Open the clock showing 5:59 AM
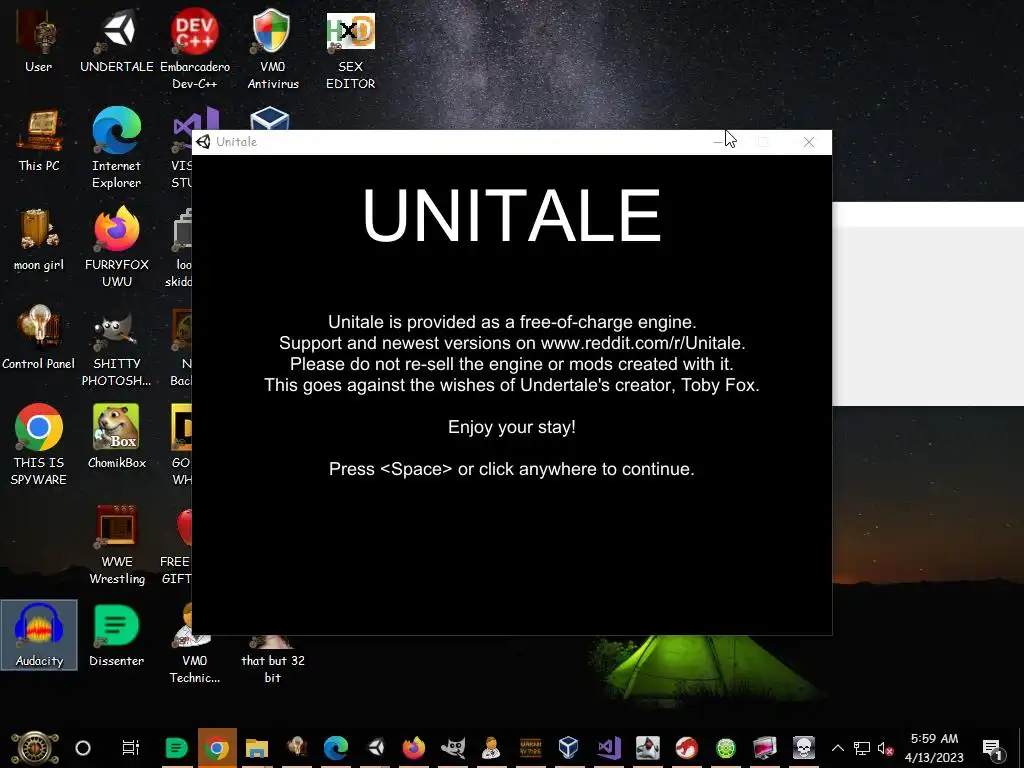The height and width of the screenshot is (768, 1024). [x=934, y=748]
